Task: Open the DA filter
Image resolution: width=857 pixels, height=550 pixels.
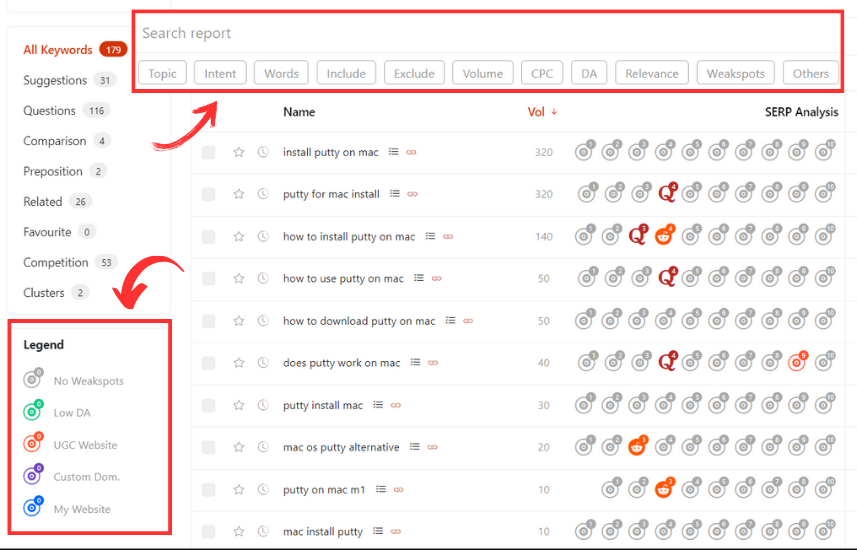Action: click(x=589, y=73)
